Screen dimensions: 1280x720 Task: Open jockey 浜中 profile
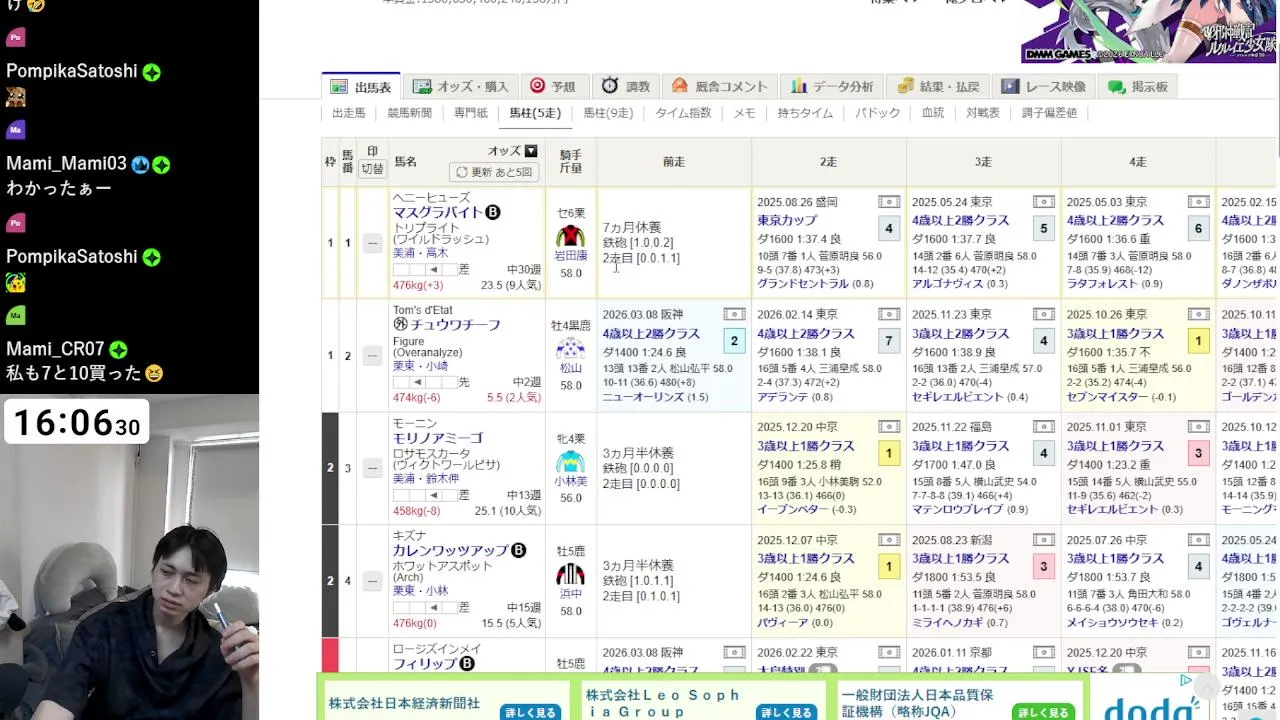tap(571, 594)
